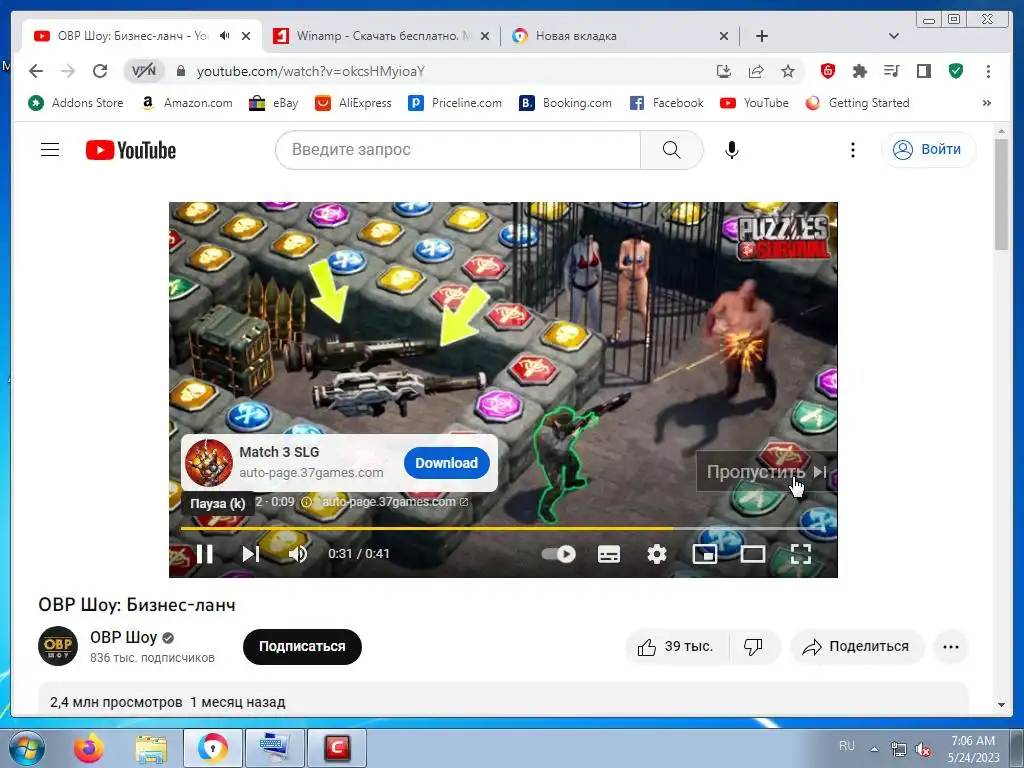Bookmark the page with the star icon

click(788, 71)
